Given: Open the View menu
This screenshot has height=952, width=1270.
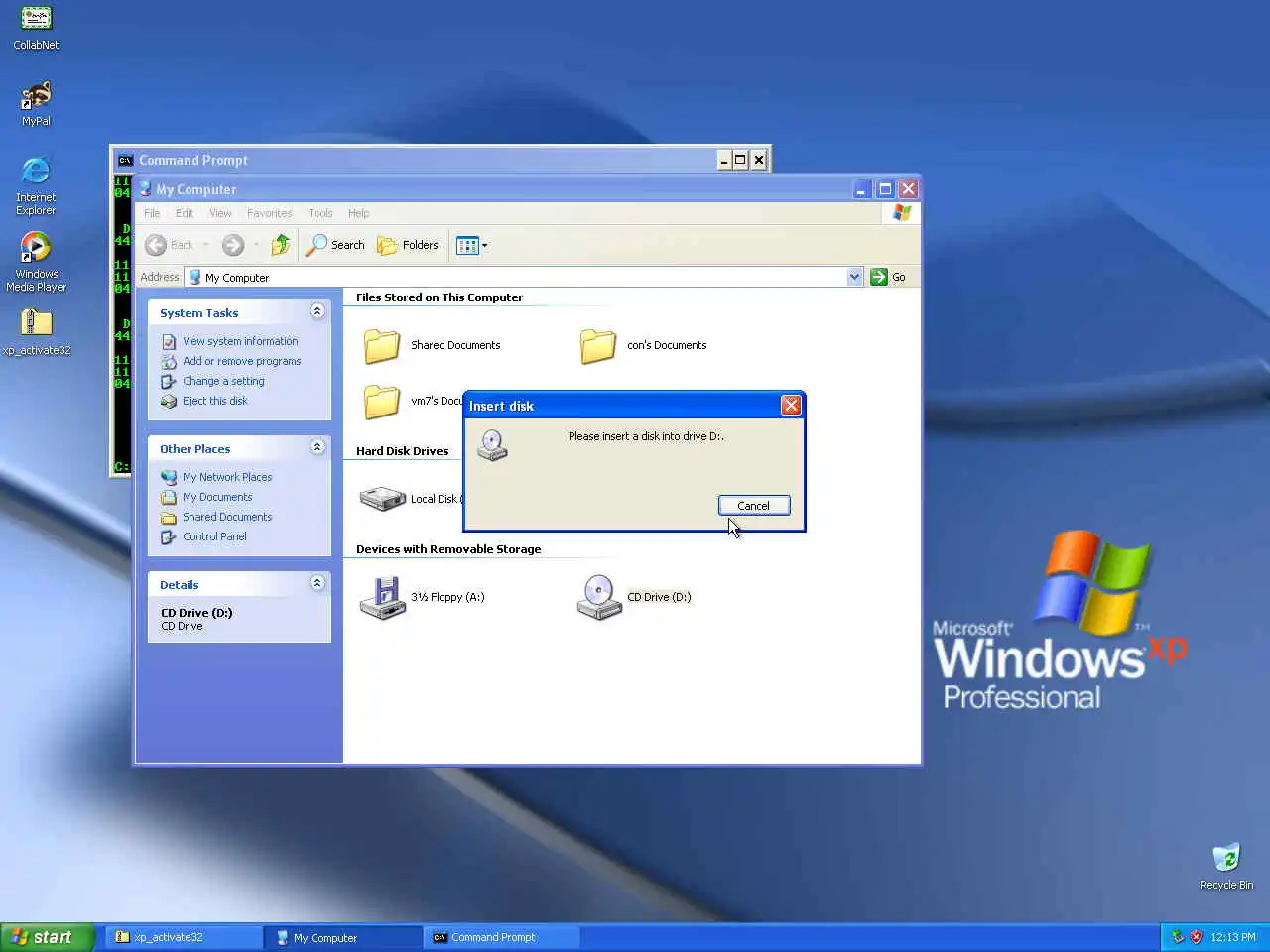Looking at the screenshot, I should 220,213.
